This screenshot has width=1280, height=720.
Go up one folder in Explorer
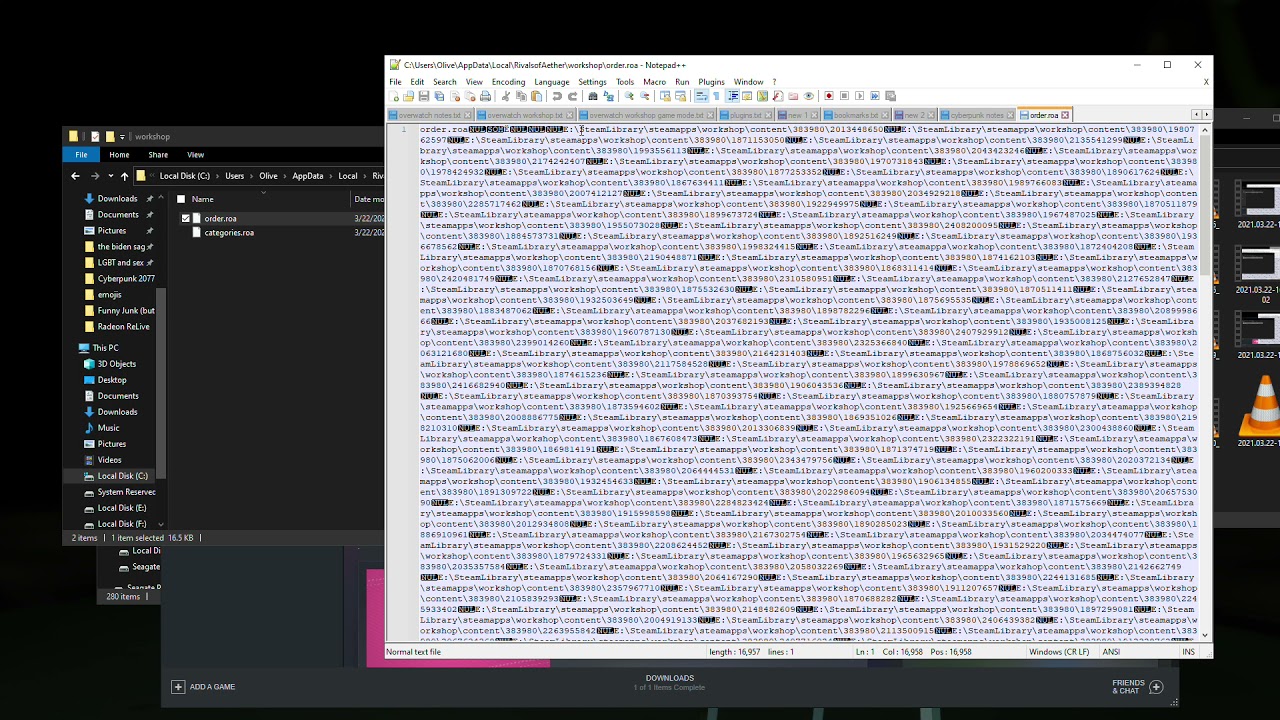(x=124, y=176)
